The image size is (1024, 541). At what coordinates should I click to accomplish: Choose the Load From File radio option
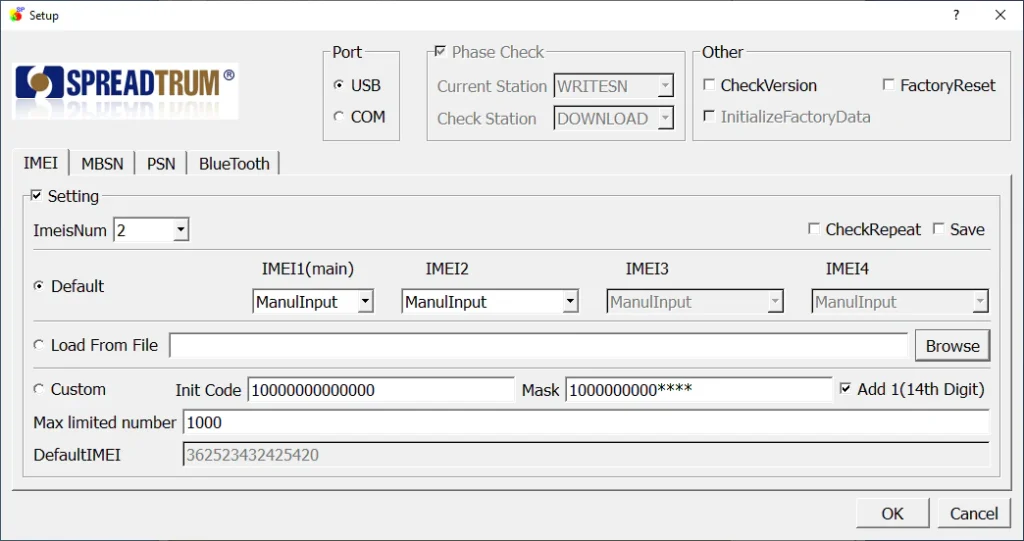[39, 345]
